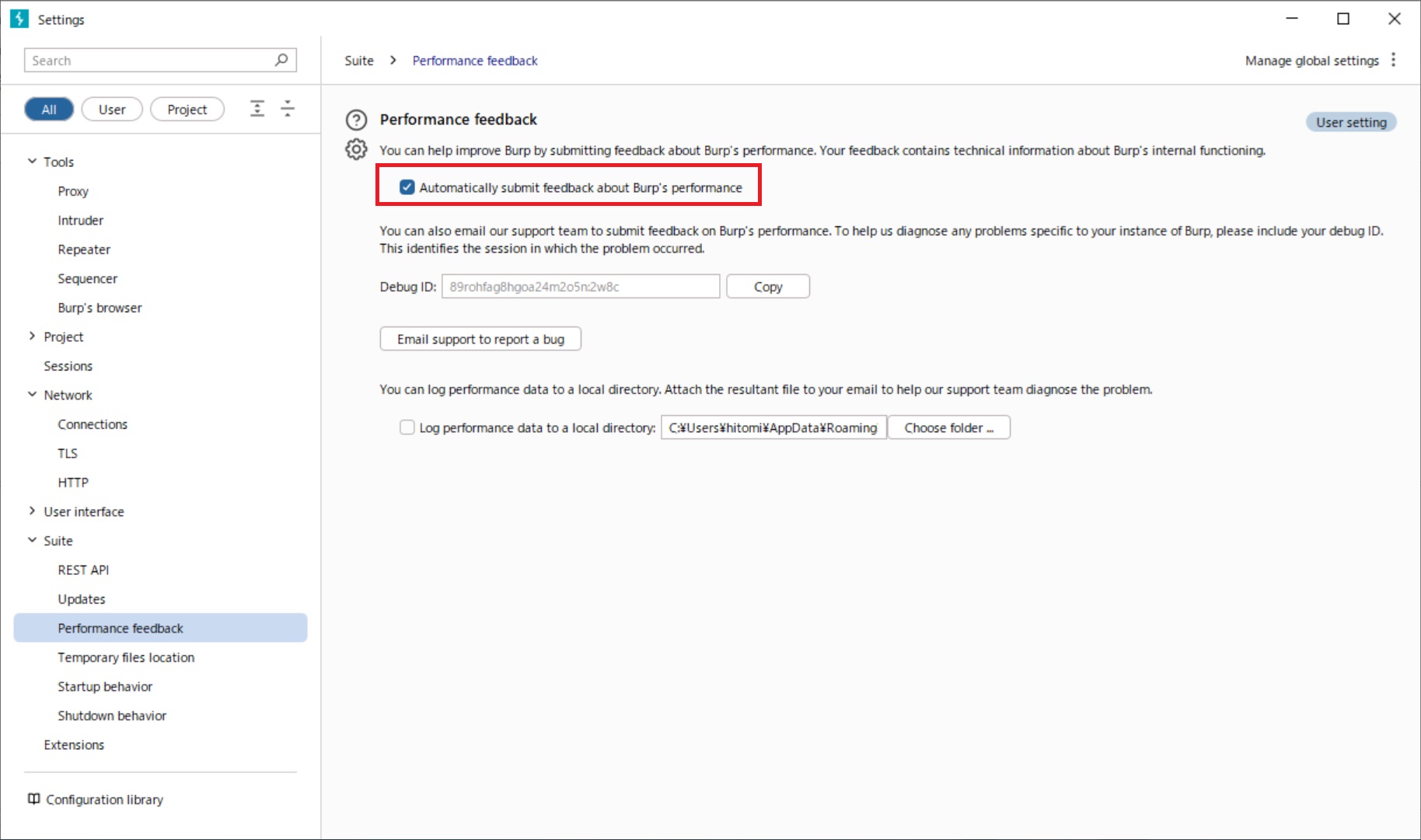1421x840 pixels.
Task: Enable Log performance data to a local directory
Action: (407, 427)
